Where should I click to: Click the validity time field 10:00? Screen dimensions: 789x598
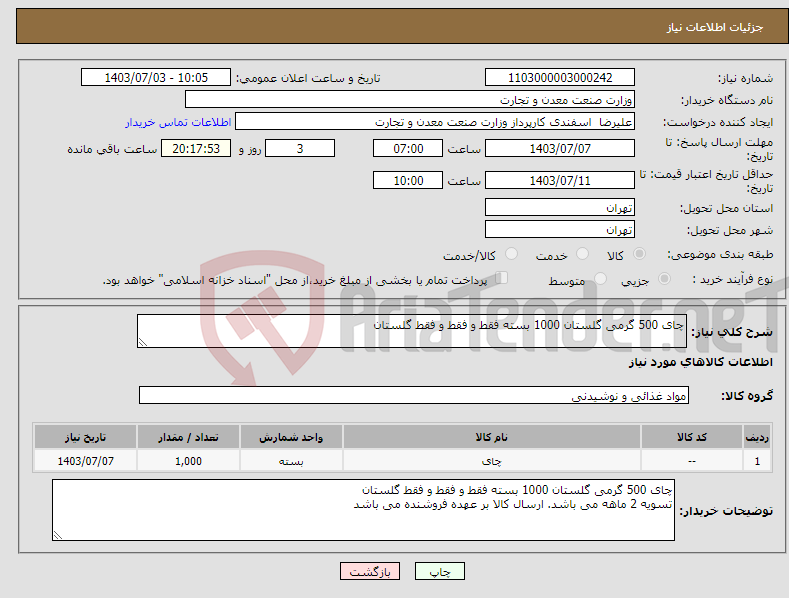click(x=408, y=180)
